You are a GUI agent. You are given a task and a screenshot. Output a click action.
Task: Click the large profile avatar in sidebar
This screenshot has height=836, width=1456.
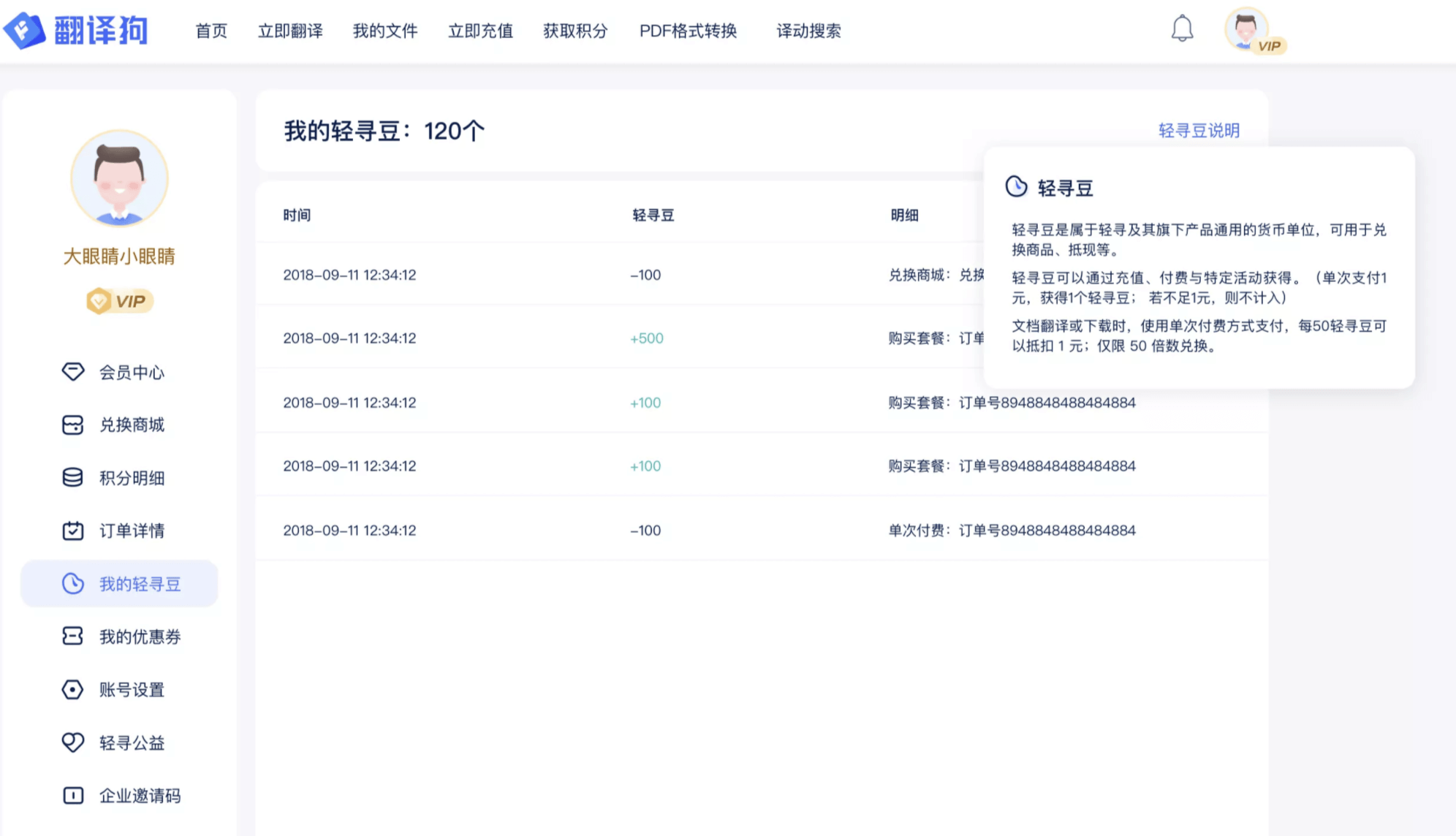pyautogui.click(x=119, y=178)
